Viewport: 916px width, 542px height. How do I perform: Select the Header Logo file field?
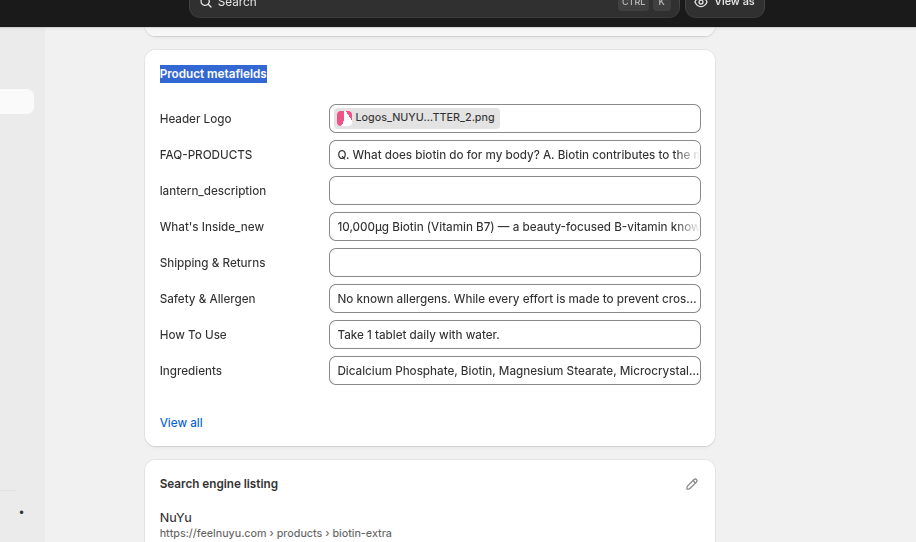point(600,118)
